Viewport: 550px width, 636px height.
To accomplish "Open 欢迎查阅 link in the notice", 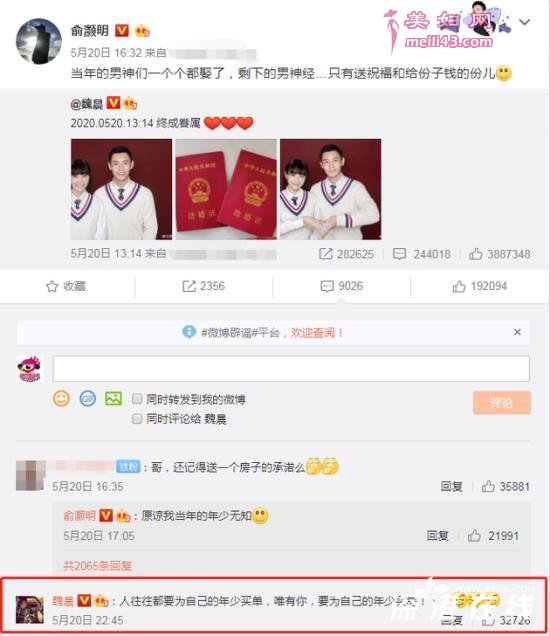I will pos(313,333).
